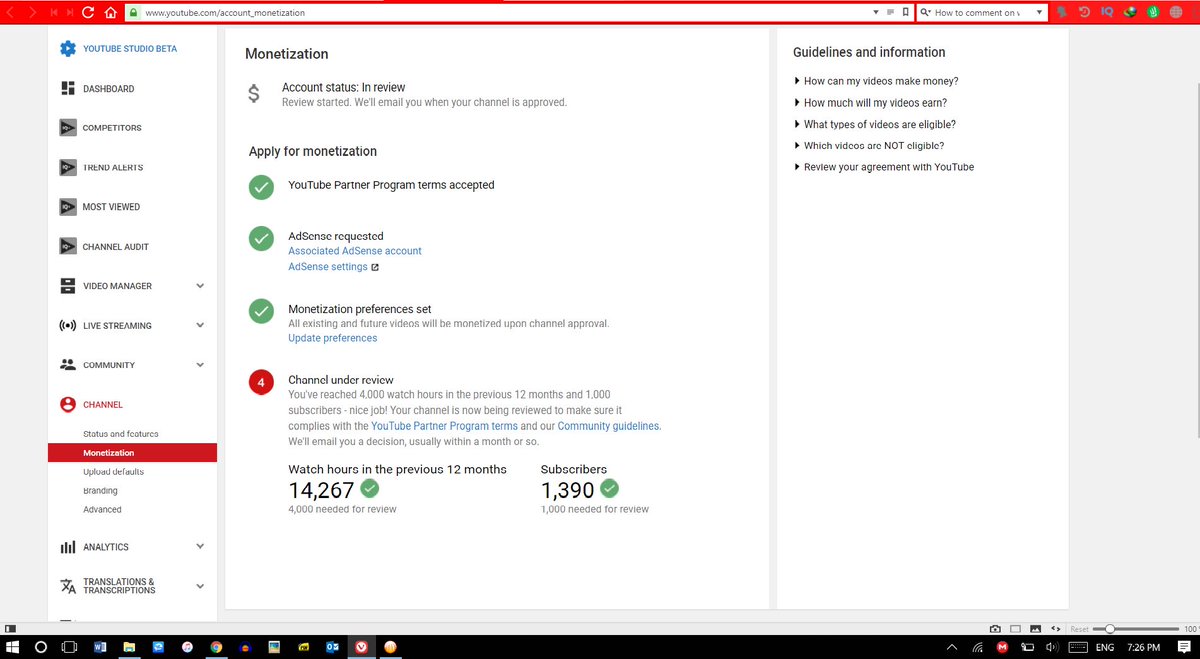Select the Monetization sidebar item

tap(132, 453)
